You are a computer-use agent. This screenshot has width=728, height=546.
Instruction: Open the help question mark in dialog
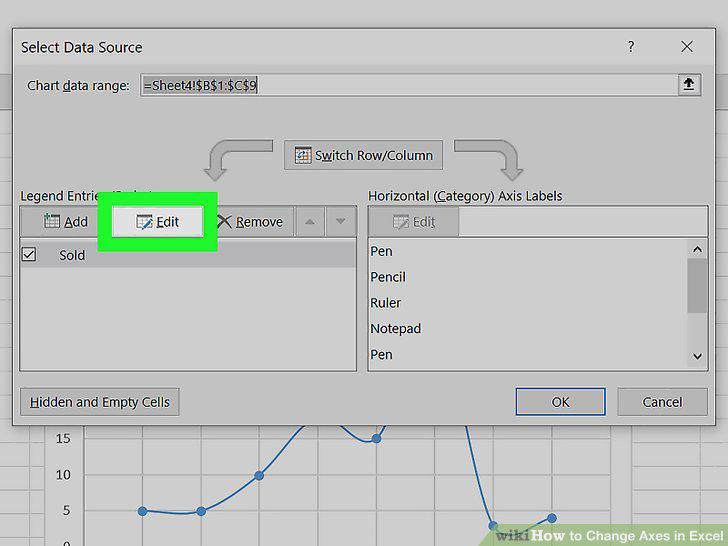(x=630, y=46)
